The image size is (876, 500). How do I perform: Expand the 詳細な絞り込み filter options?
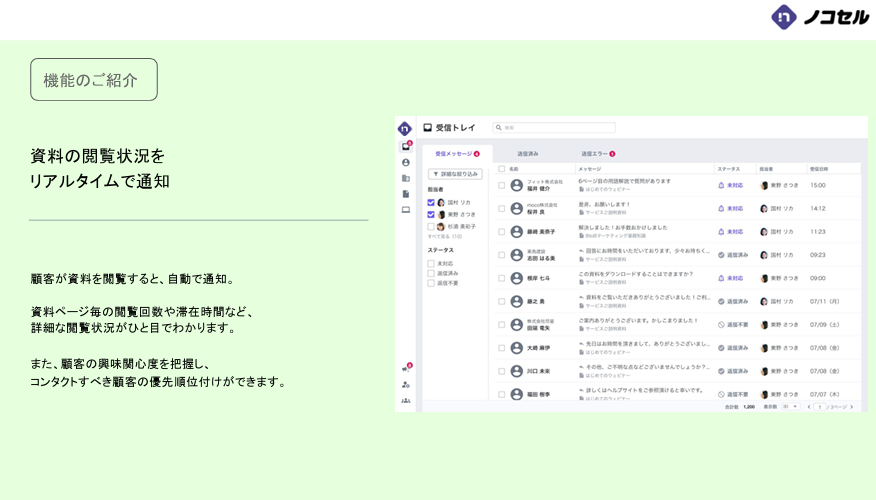[455, 174]
